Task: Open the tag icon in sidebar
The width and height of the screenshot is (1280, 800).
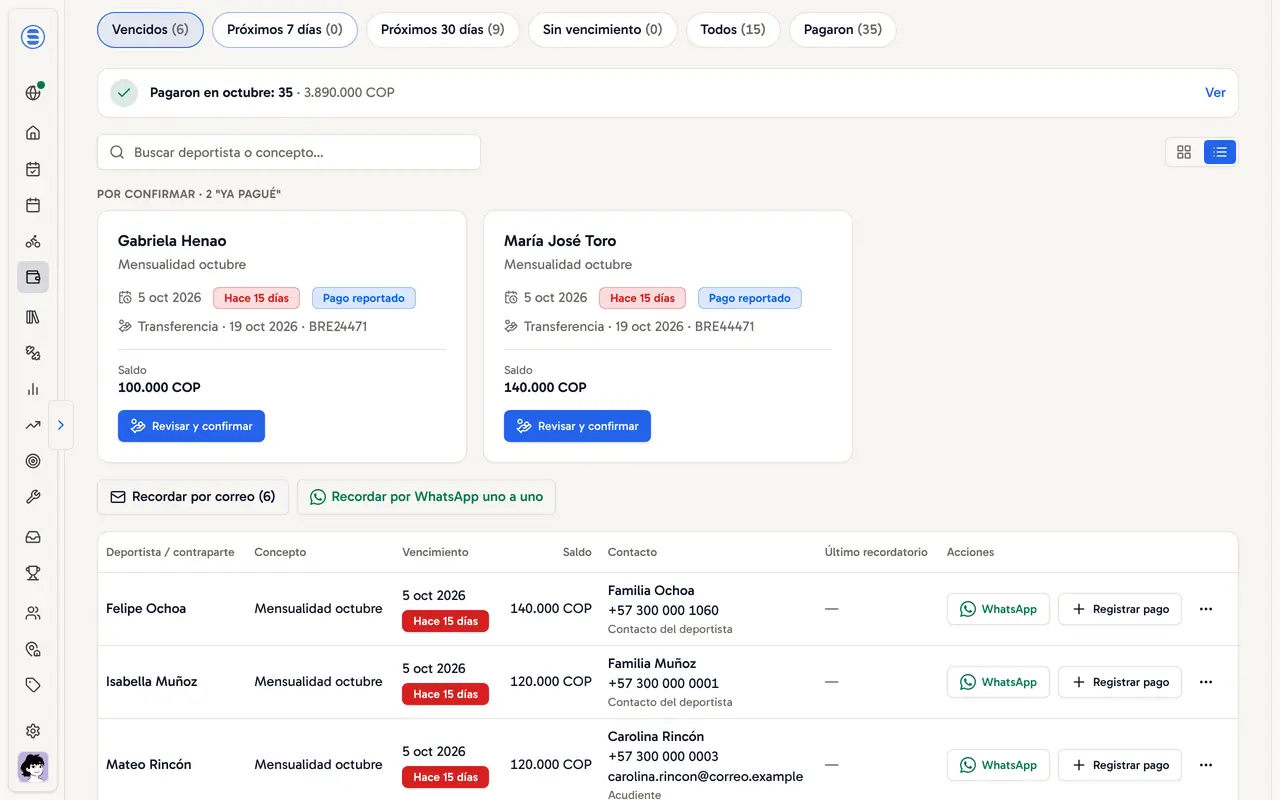Action: 33,685
